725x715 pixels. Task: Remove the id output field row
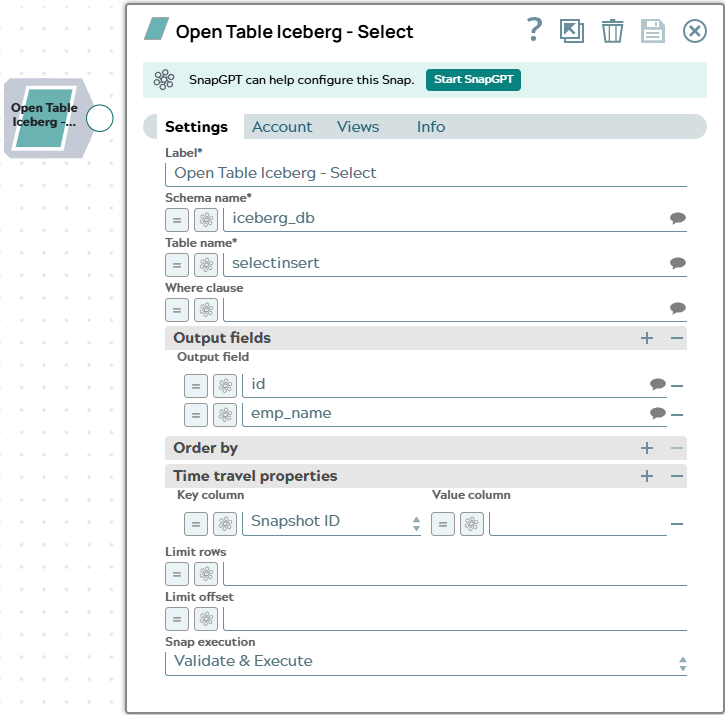pyautogui.click(x=676, y=386)
